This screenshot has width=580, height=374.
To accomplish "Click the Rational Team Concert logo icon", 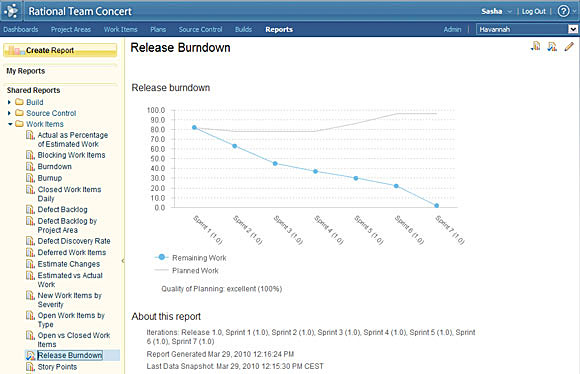I will click(x=10, y=11).
